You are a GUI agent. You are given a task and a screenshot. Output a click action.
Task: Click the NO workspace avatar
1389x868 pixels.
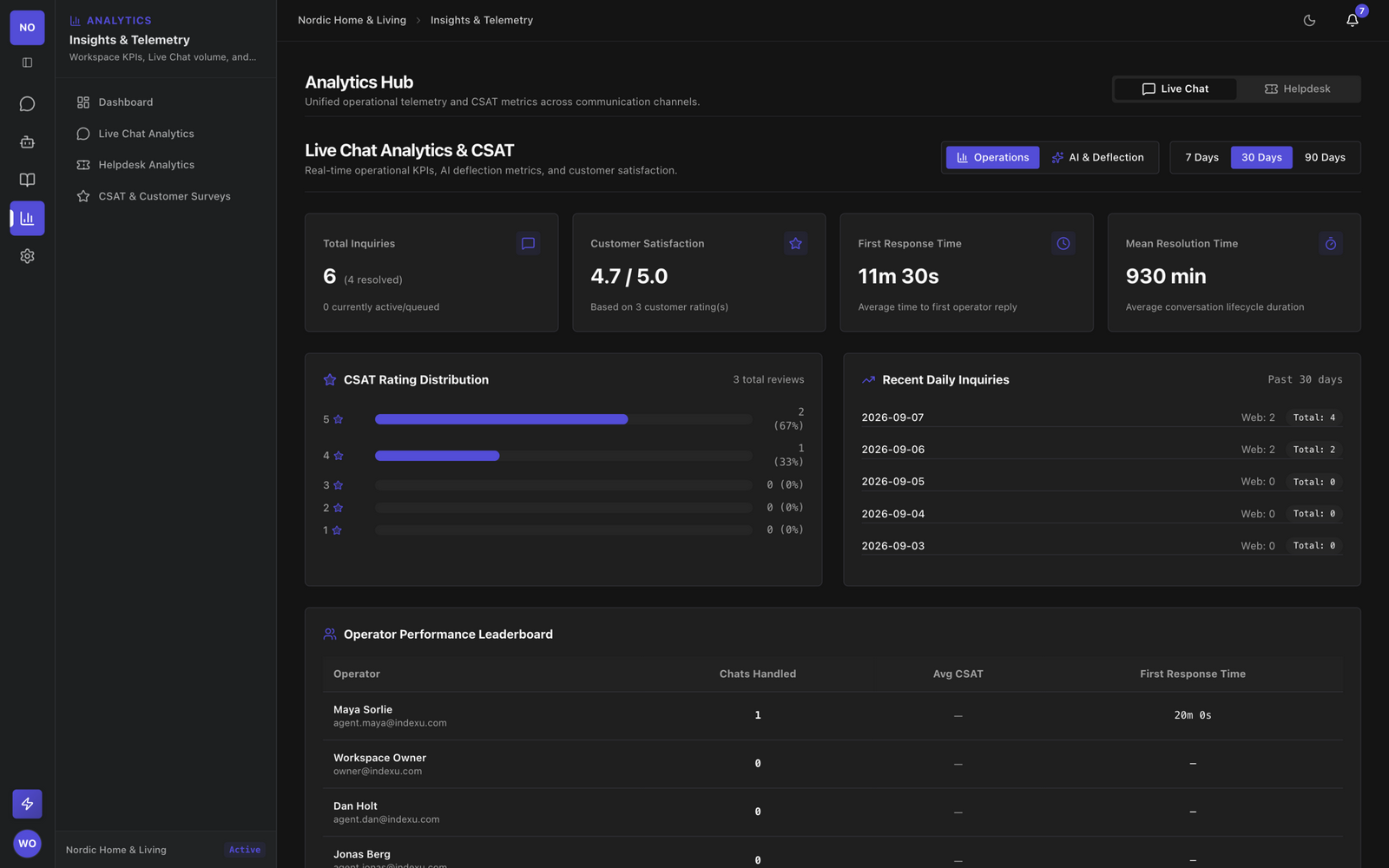pos(27,28)
